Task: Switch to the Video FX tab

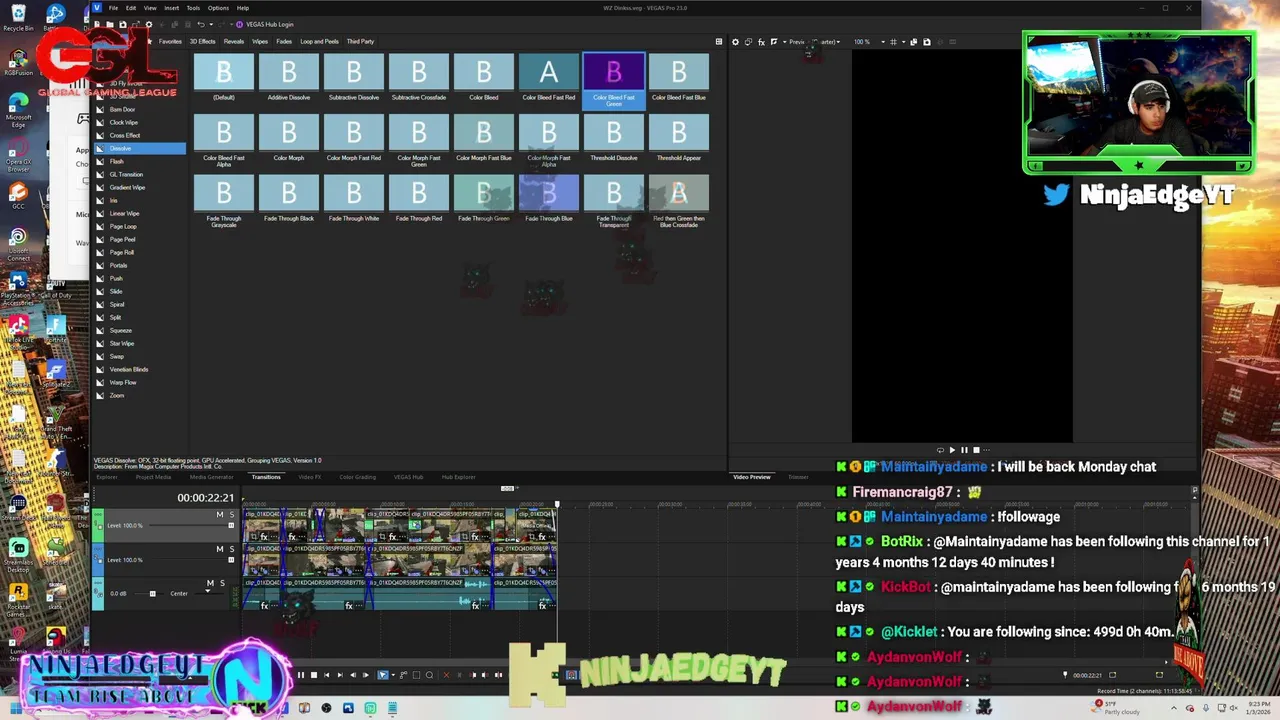Action: point(309,477)
